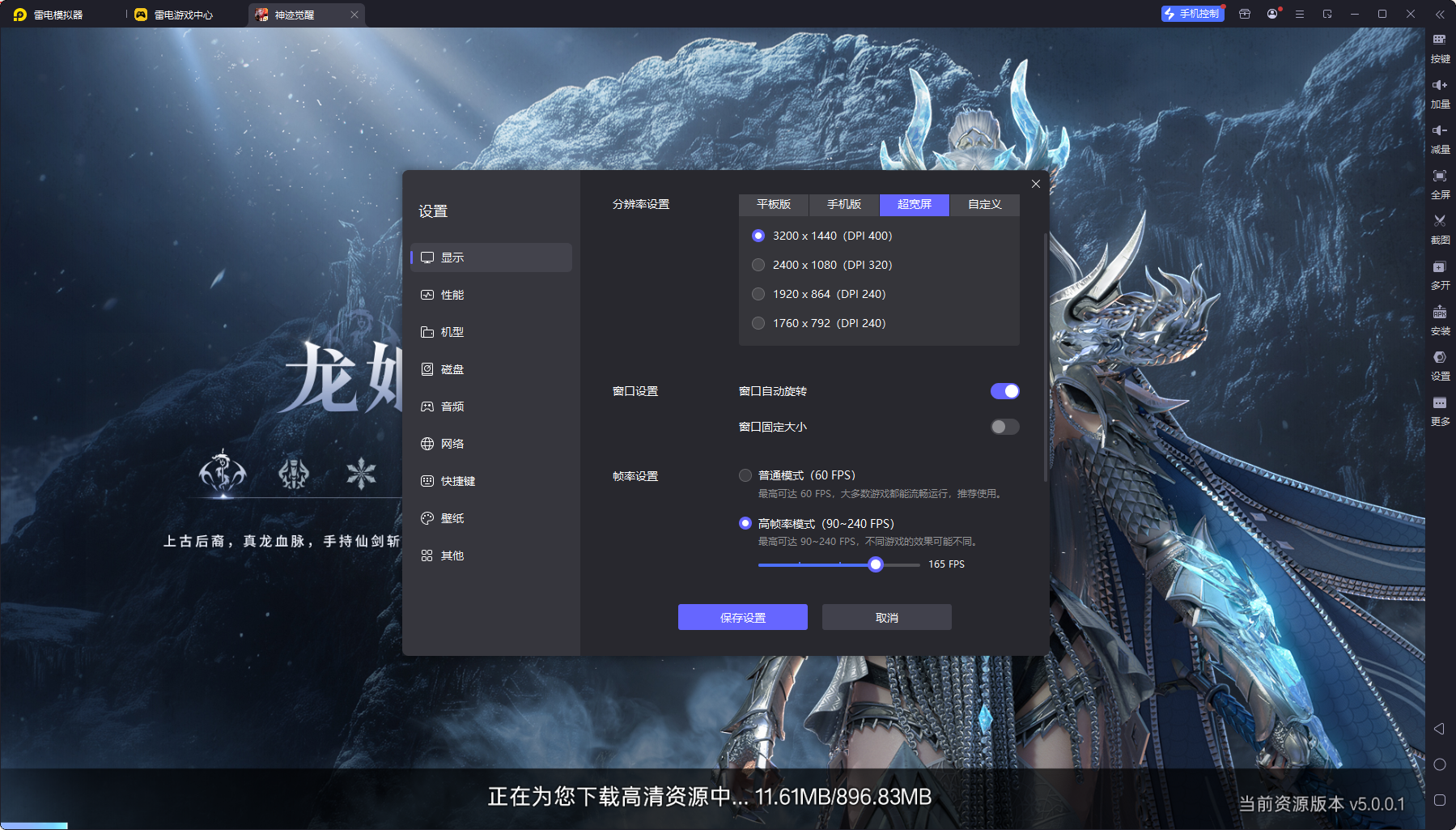This screenshot has width=1456, height=830.
Task: Choose 高帧率模式 (90~240 FPS) option
Action: [x=817, y=524]
